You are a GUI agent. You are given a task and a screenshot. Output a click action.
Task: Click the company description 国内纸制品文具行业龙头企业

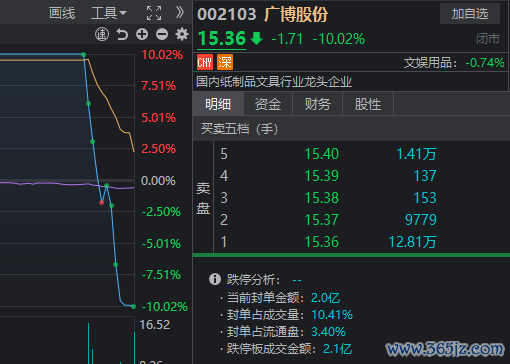pyautogui.click(x=274, y=82)
